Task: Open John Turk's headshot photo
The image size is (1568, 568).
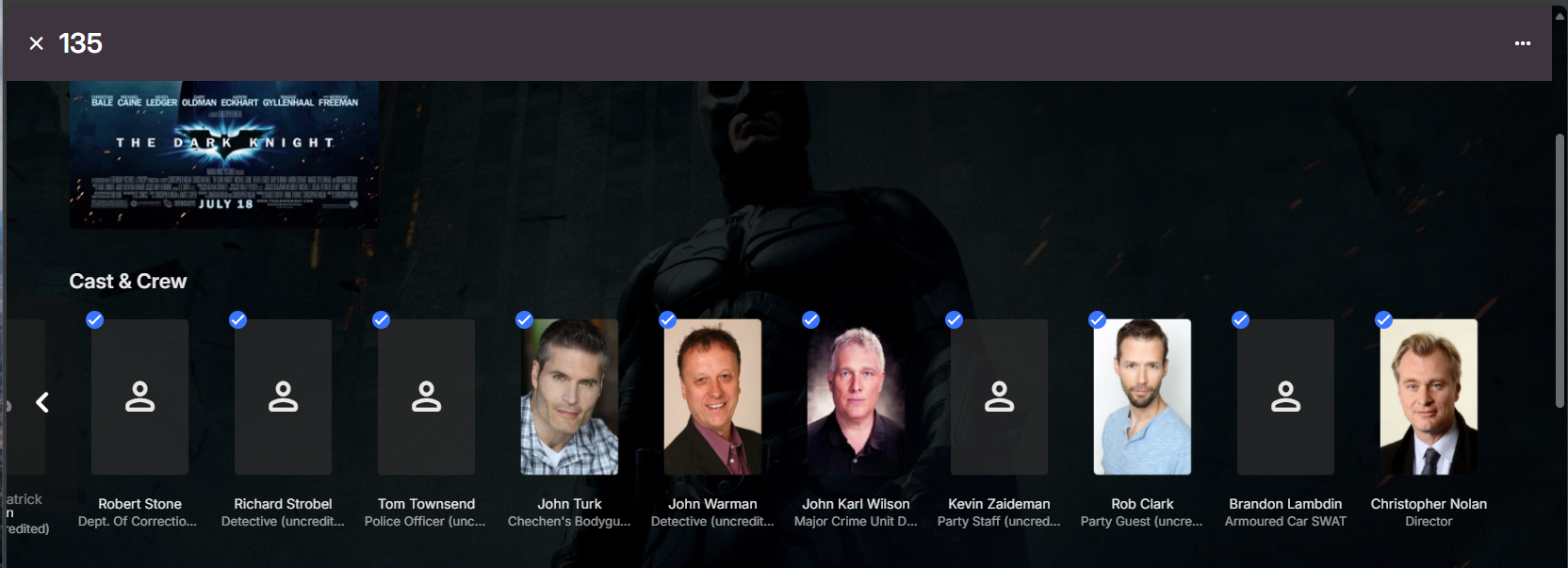Action: tap(569, 397)
